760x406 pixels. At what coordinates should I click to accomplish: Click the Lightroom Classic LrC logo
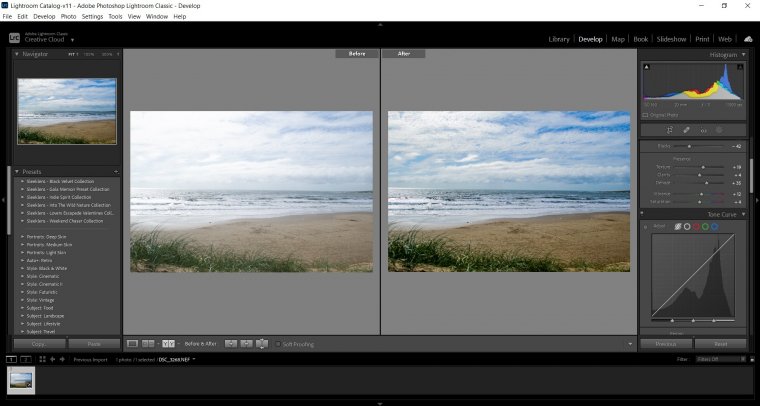point(15,38)
